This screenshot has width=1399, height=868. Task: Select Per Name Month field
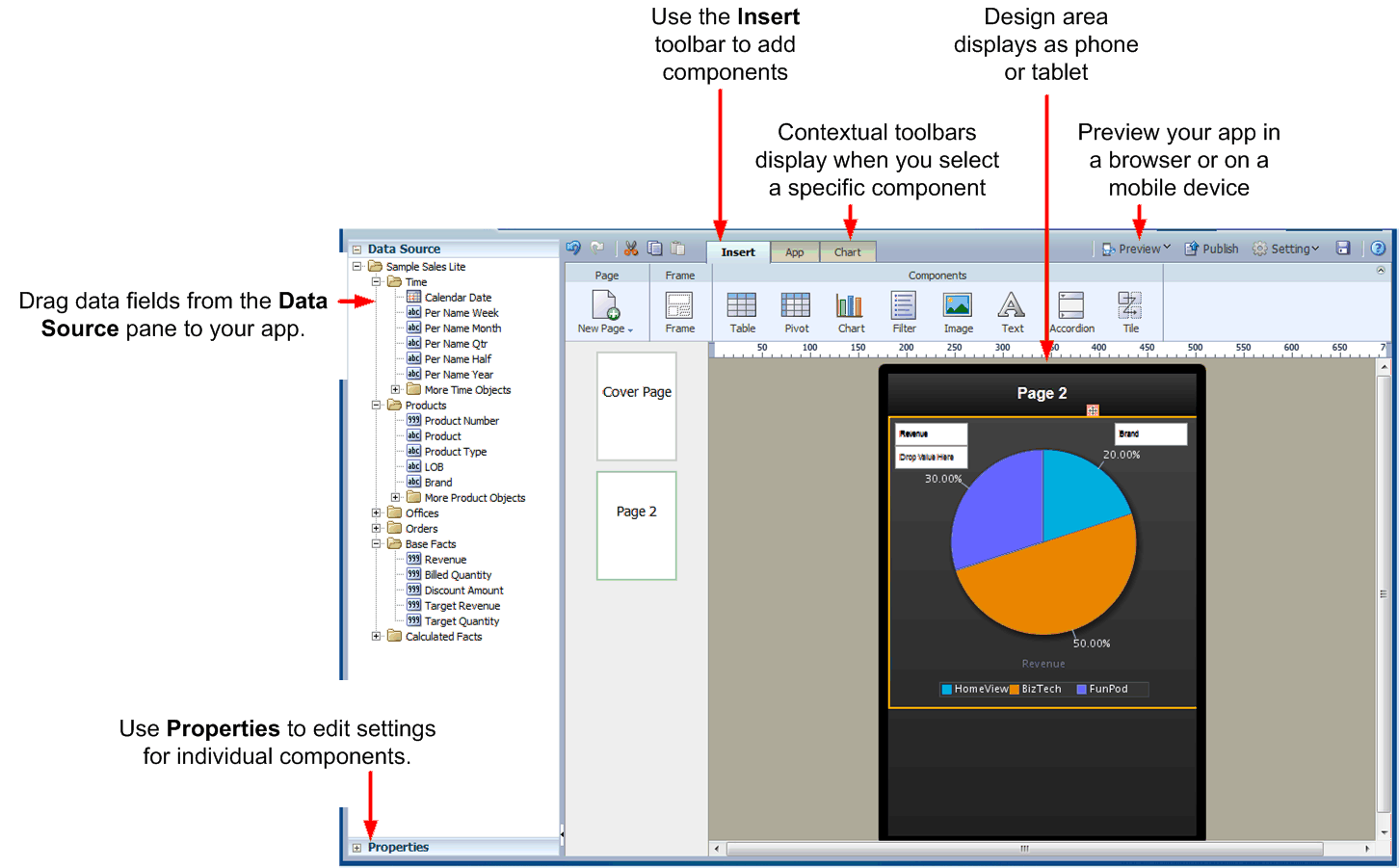462,328
